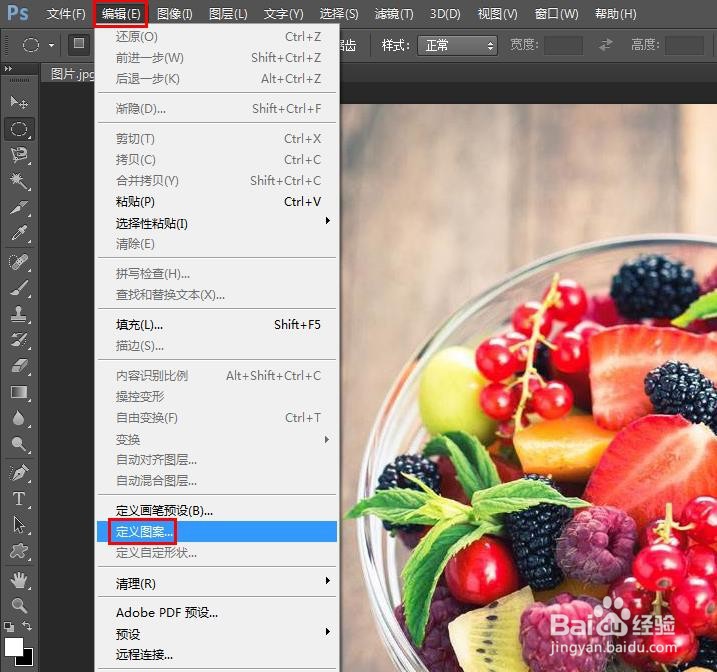Click the fruit bowl image canvas
717x672 pixels.
529,388
